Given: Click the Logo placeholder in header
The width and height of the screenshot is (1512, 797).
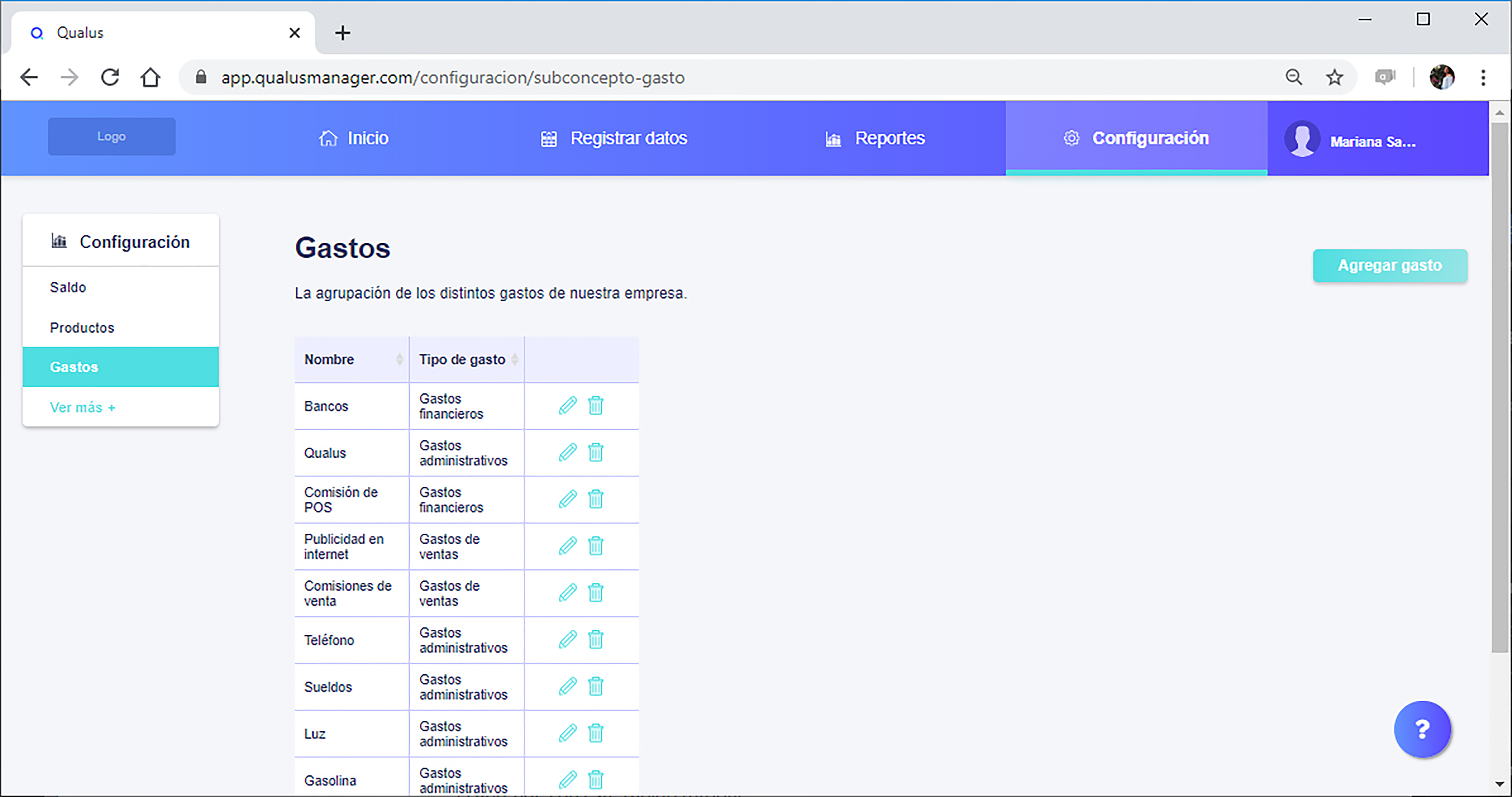Looking at the screenshot, I should click(112, 136).
